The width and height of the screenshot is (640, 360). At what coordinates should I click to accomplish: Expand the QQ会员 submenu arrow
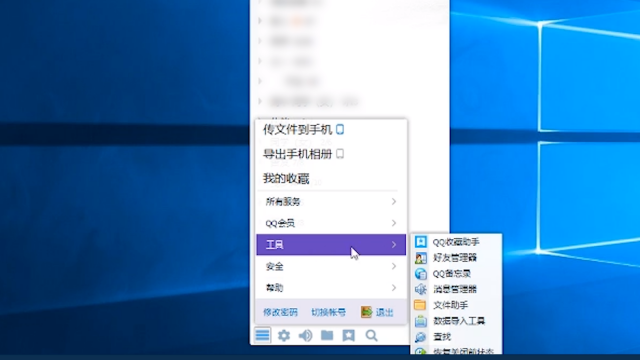(393, 223)
